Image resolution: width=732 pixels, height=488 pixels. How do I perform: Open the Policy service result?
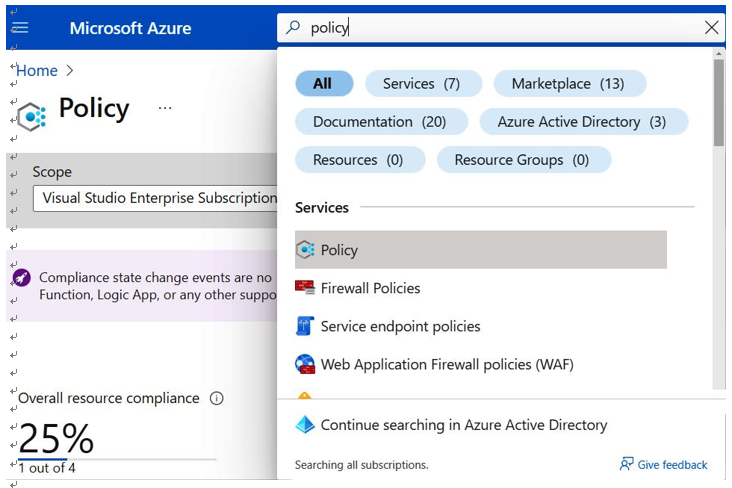pos(480,250)
